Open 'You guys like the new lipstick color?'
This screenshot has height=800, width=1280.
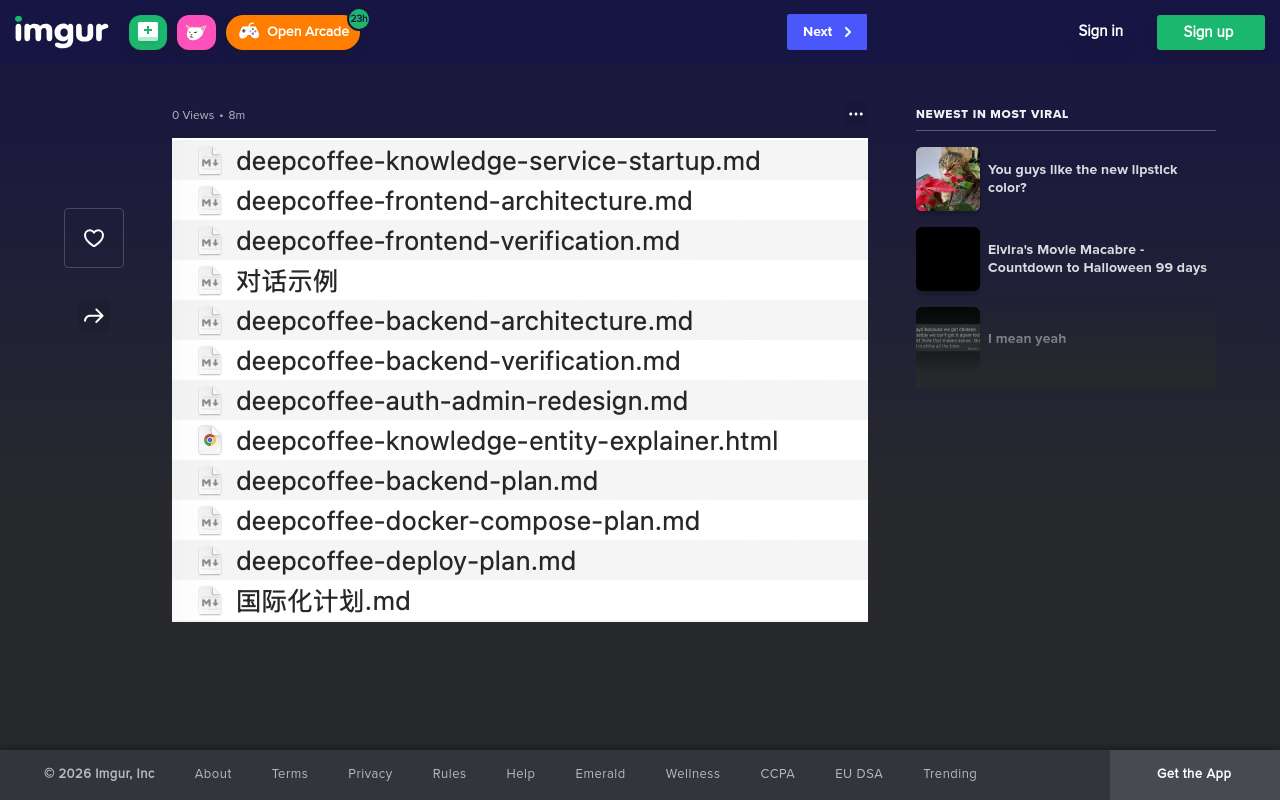(1083, 179)
